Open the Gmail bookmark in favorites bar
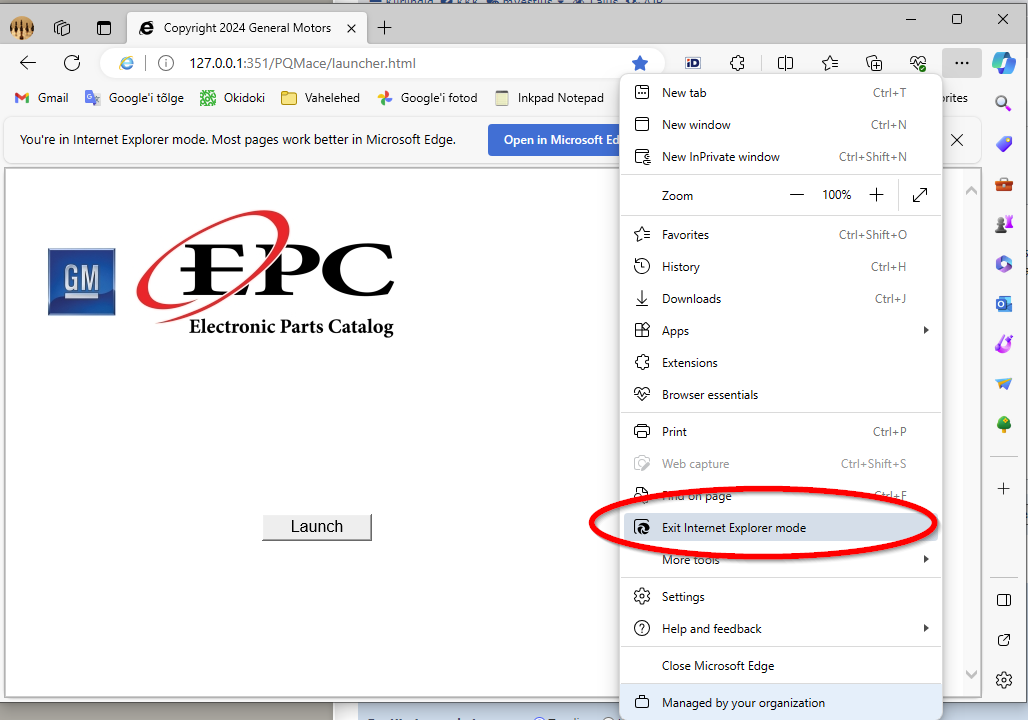The height and width of the screenshot is (720, 1028). pos(42,98)
